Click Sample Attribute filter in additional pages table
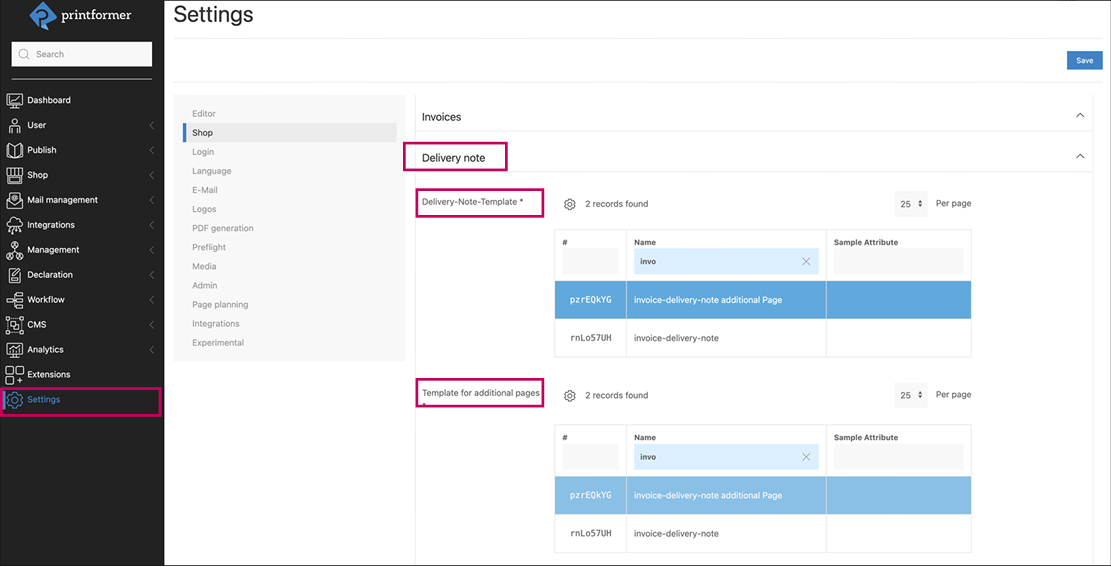Screen dimensions: 1111x567 pos(898,457)
